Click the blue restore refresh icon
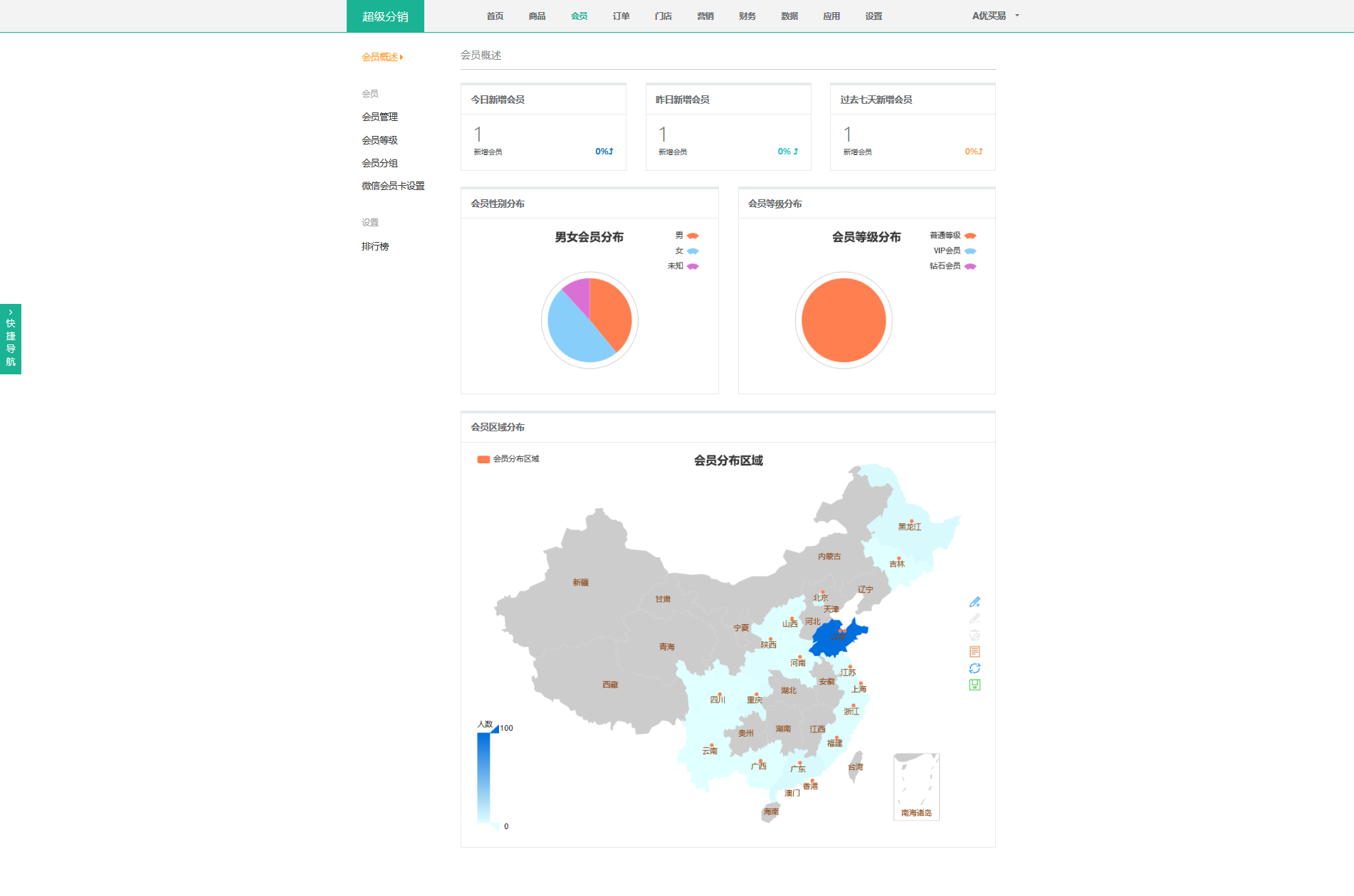Viewport: 1354px width, 896px height. click(975, 668)
